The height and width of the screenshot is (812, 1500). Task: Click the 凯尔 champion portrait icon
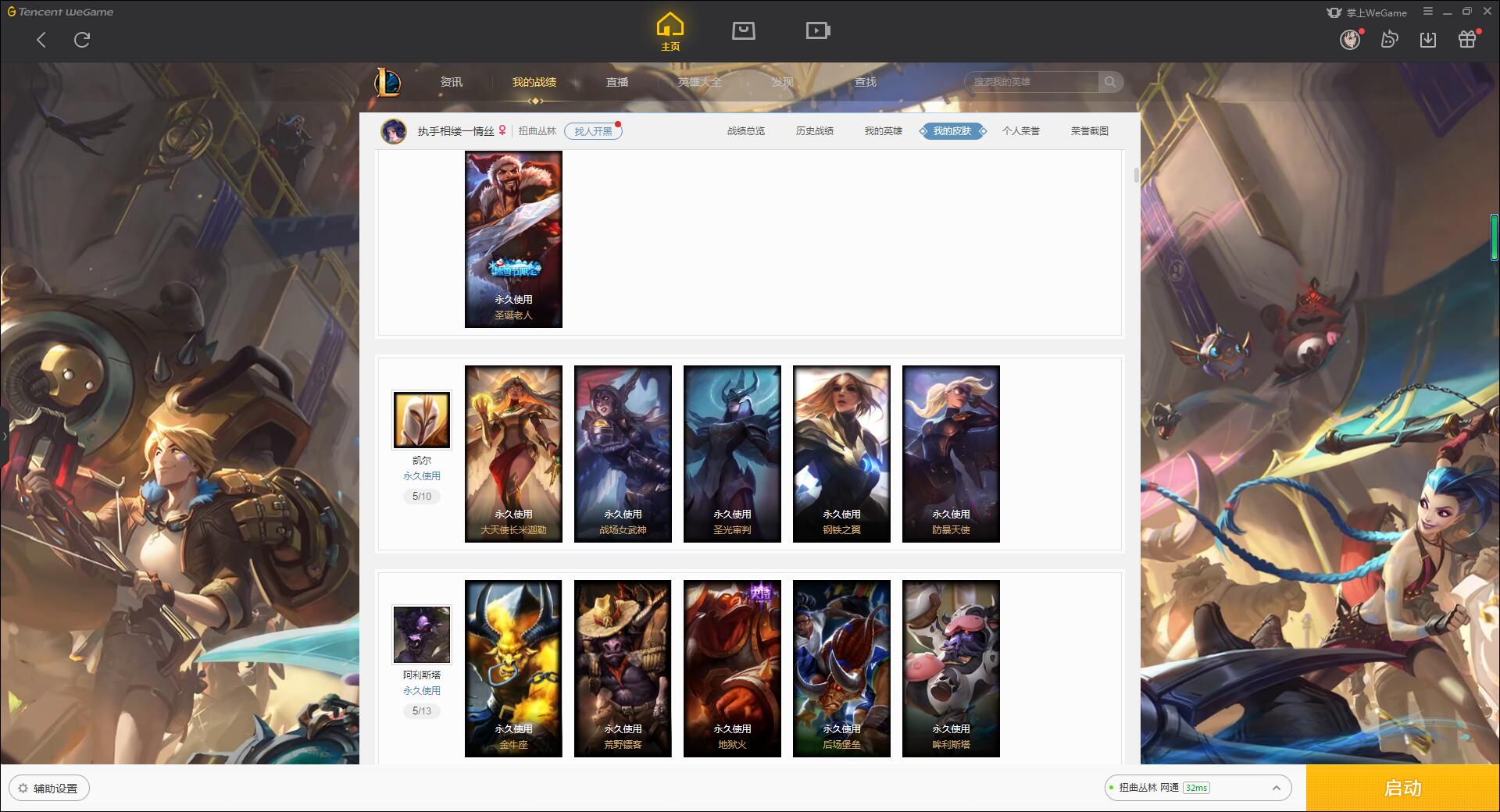click(x=421, y=420)
